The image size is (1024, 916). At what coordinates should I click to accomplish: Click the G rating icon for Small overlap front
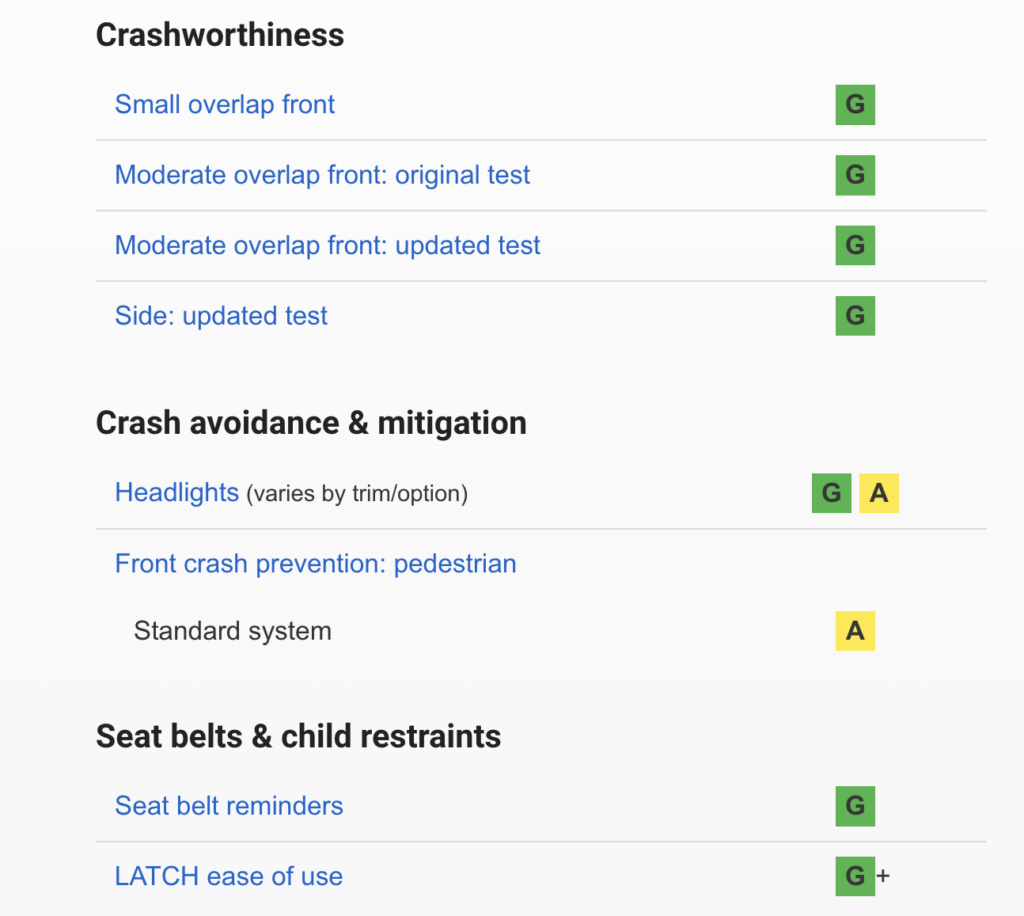(855, 105)
